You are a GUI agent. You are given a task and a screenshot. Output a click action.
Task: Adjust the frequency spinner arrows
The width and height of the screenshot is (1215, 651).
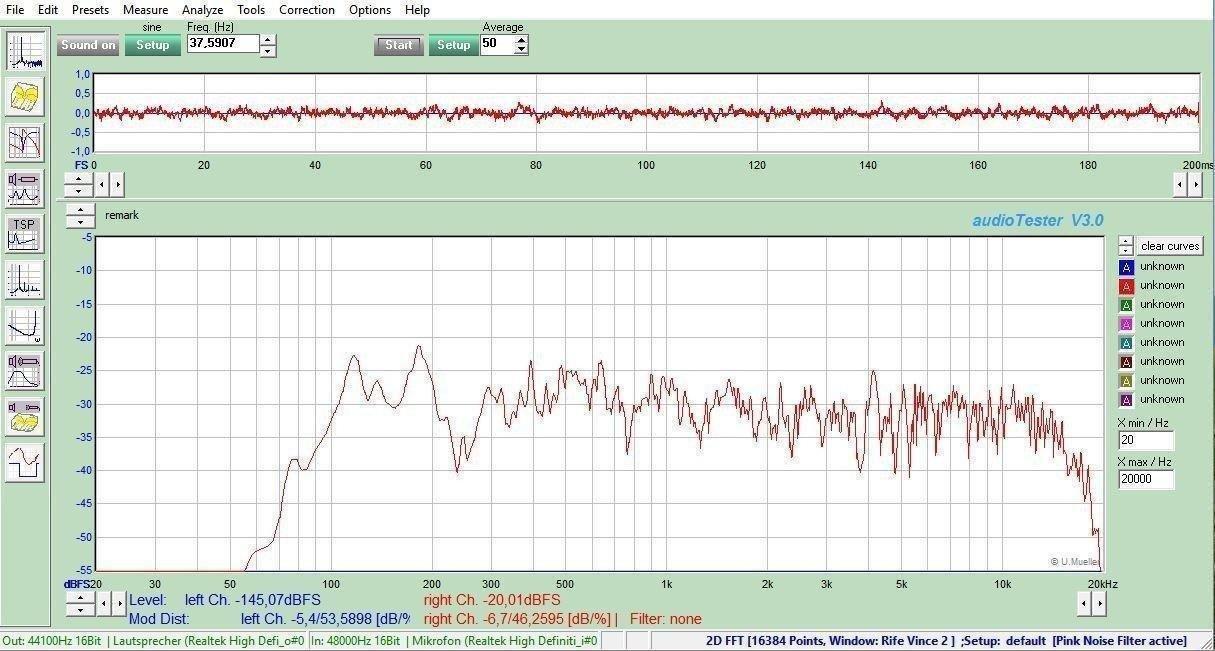(268, 45)
